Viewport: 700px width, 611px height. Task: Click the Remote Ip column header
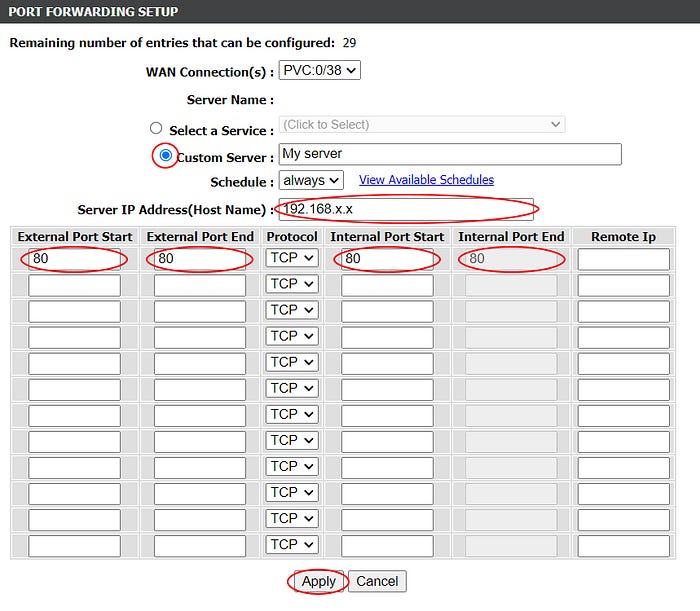click(x=624, y=237)
